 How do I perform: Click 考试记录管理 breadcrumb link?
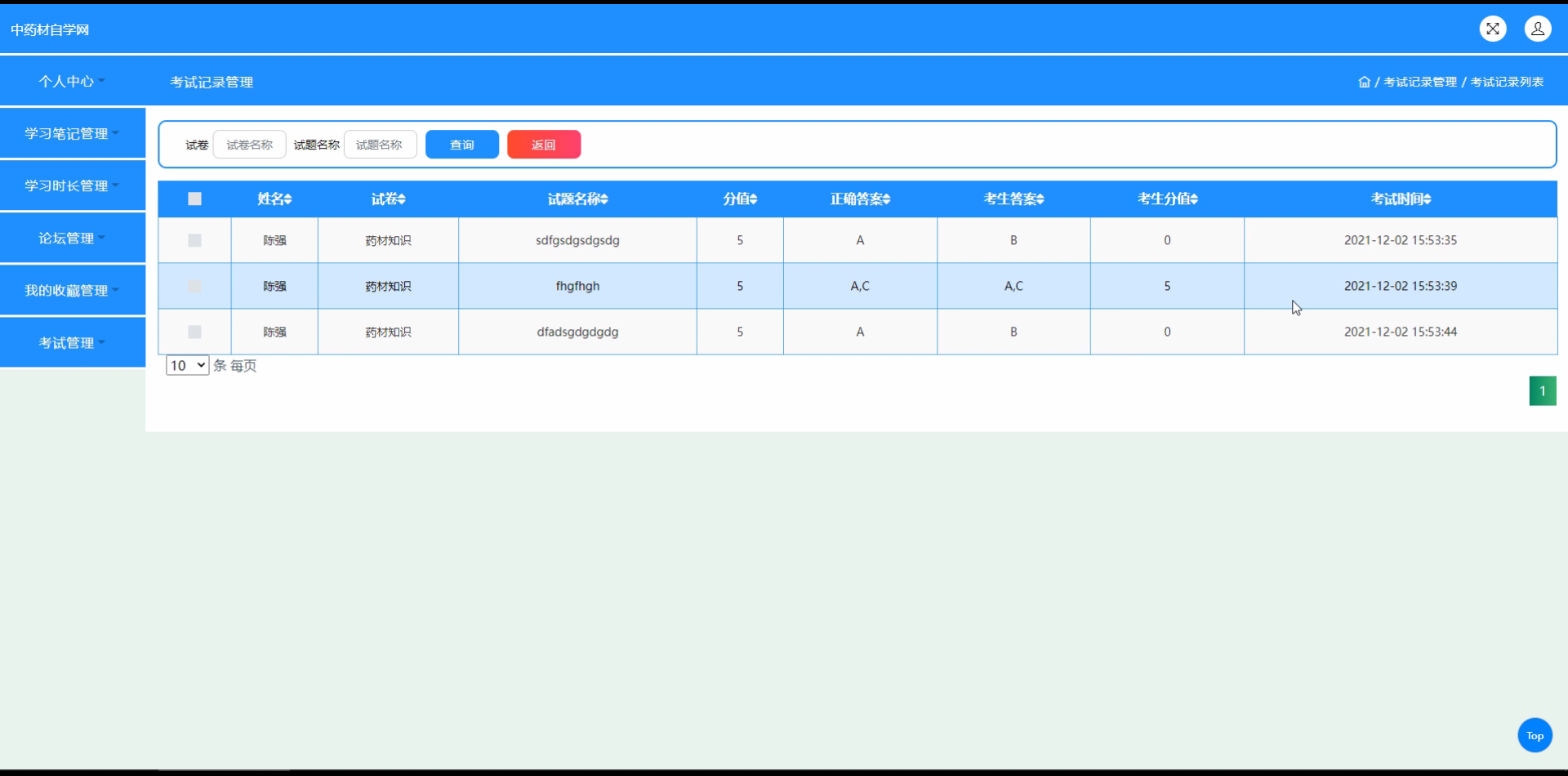pos(1420,82)
